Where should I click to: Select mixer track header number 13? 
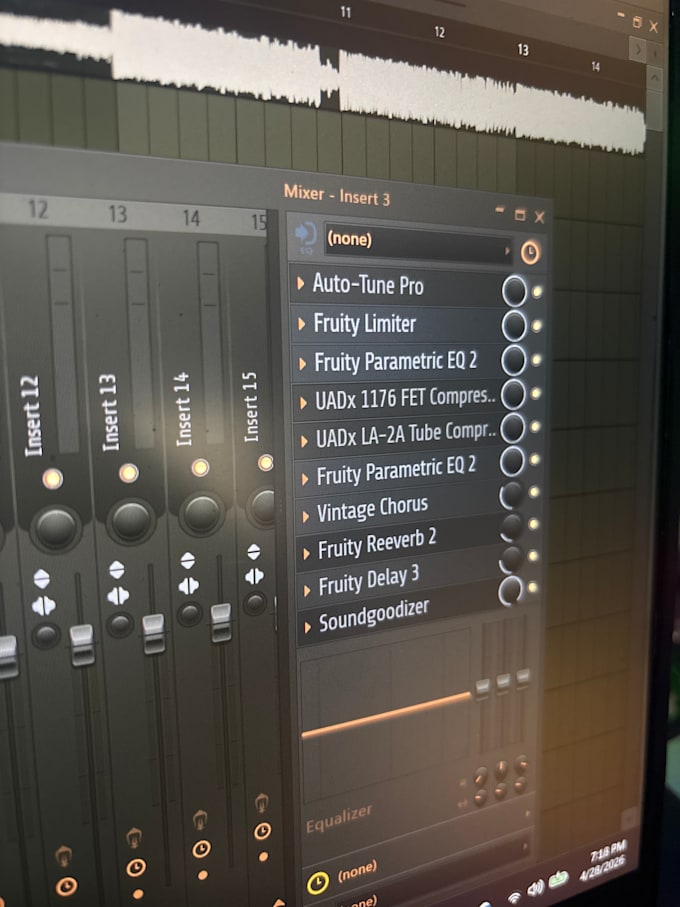pyautogui.click(x=117, y=213)
